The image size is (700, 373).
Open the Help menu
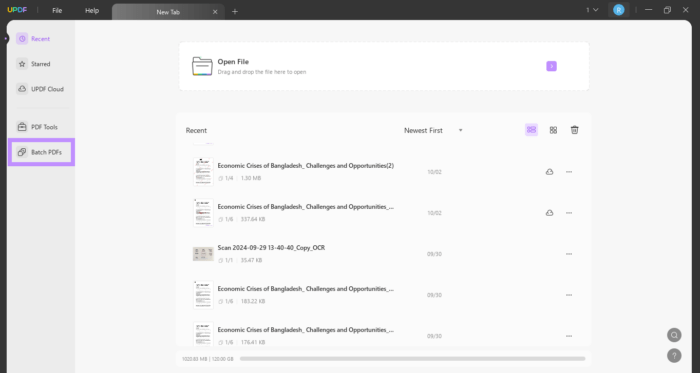92,10
